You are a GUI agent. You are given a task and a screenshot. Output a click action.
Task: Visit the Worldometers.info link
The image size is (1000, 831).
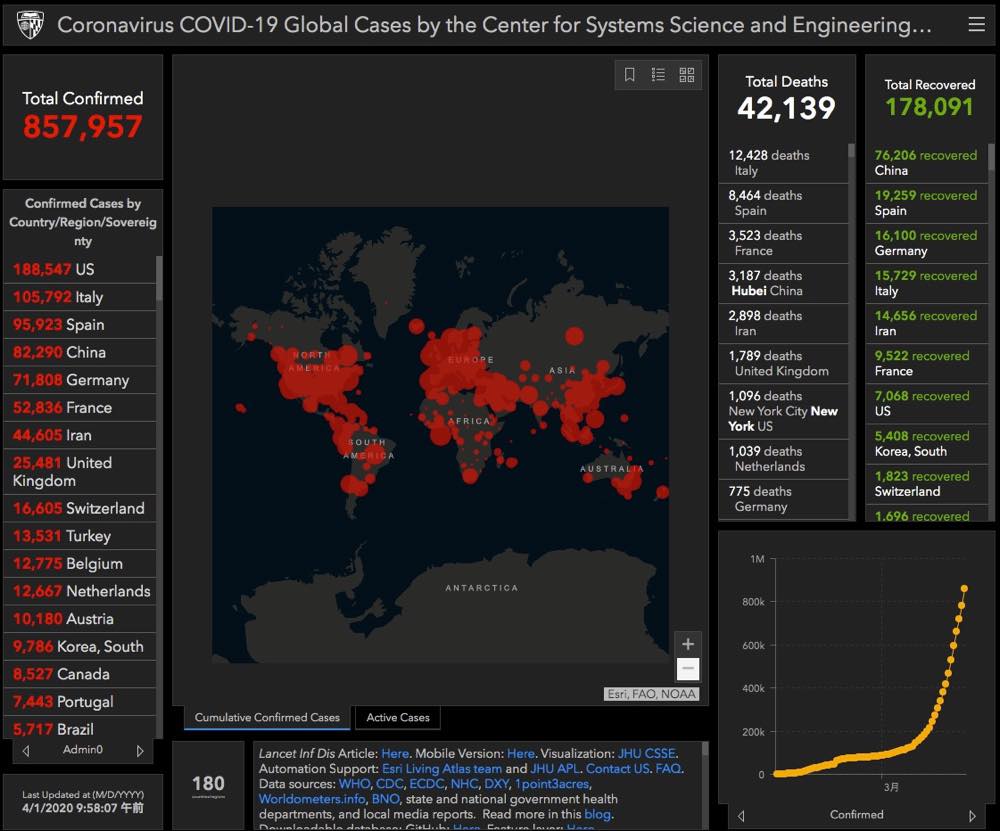312,798
